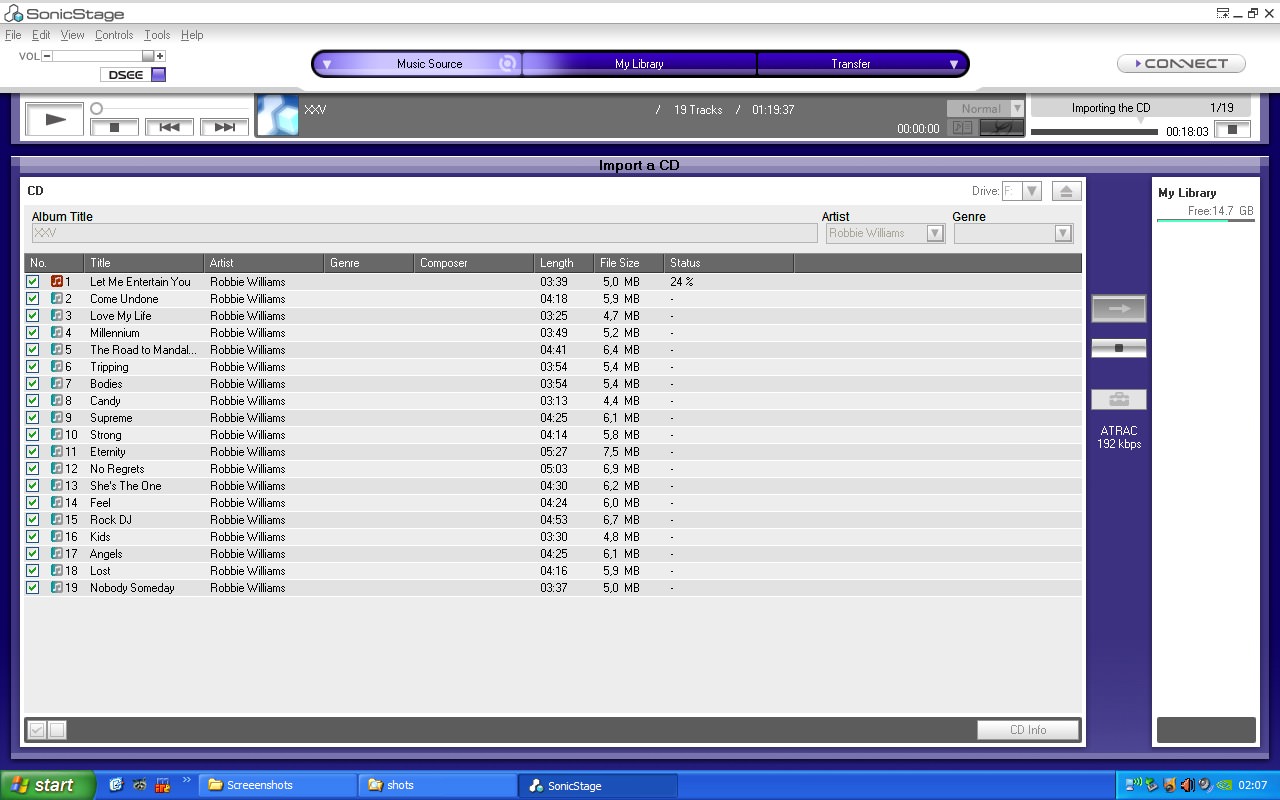The image size is (1280, 800).
Task: Expand the Music Source dropdown arrow
Action: (326, 64)
